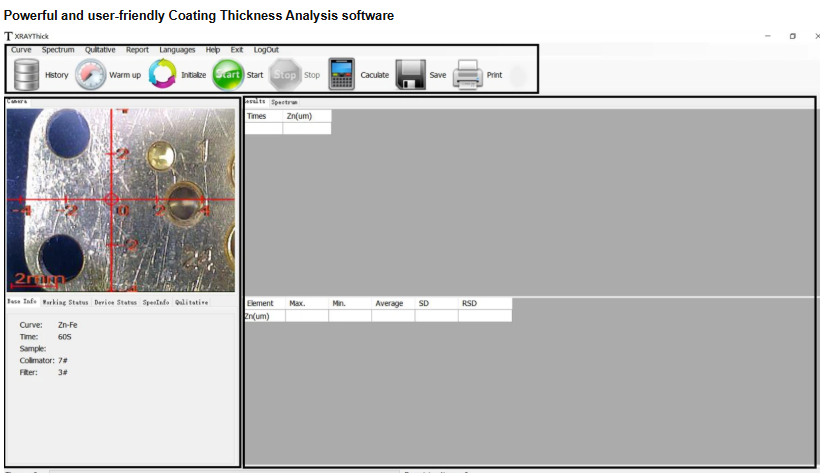Select the empty cell under Zn(um) column
The height and width of the screenshot is (473, 823).
point(306,128)
